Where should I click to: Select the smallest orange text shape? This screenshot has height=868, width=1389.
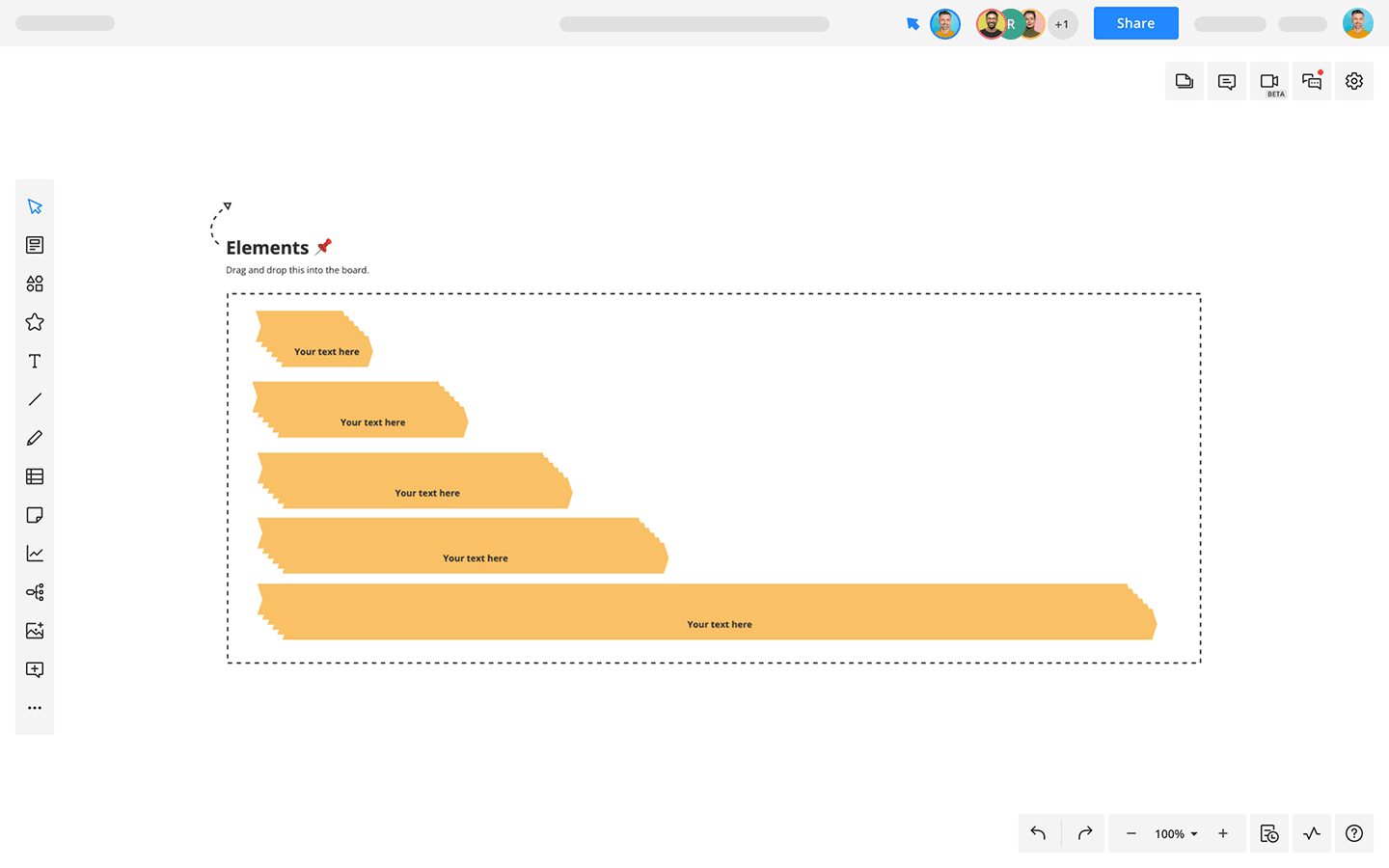(313, 339)
